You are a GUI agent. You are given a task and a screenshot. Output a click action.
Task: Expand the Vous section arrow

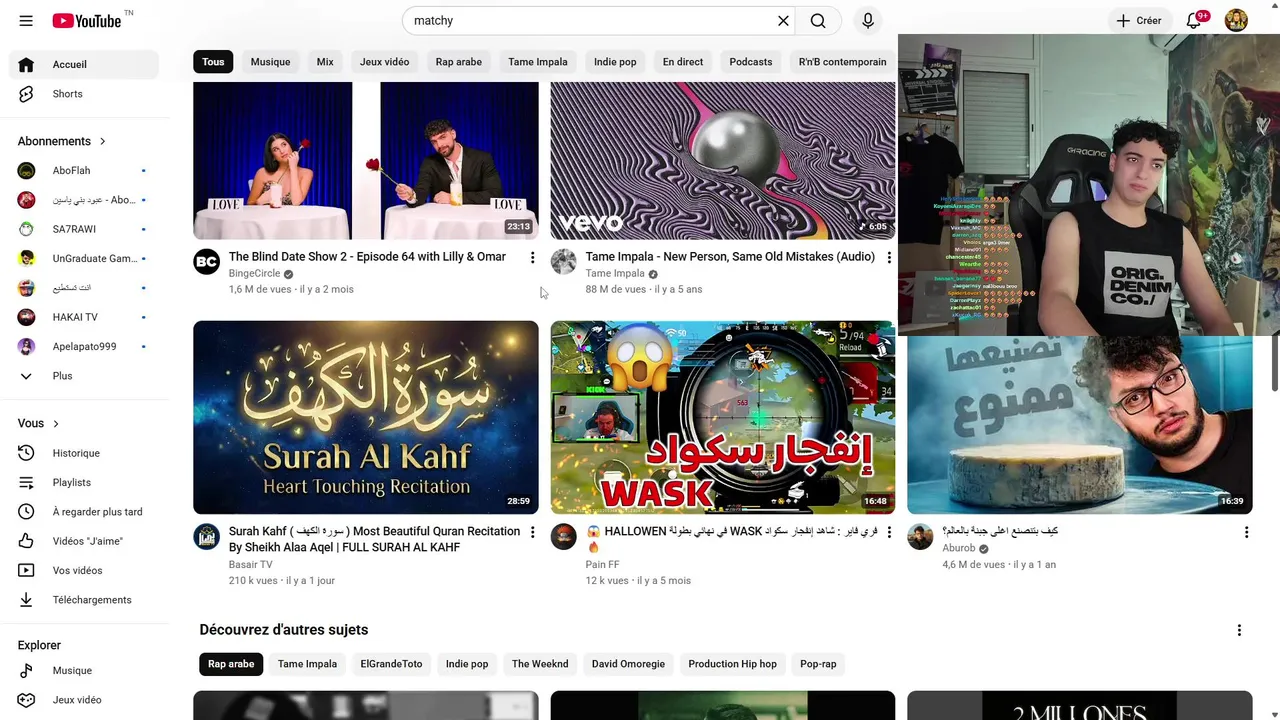tap(56, 424)
